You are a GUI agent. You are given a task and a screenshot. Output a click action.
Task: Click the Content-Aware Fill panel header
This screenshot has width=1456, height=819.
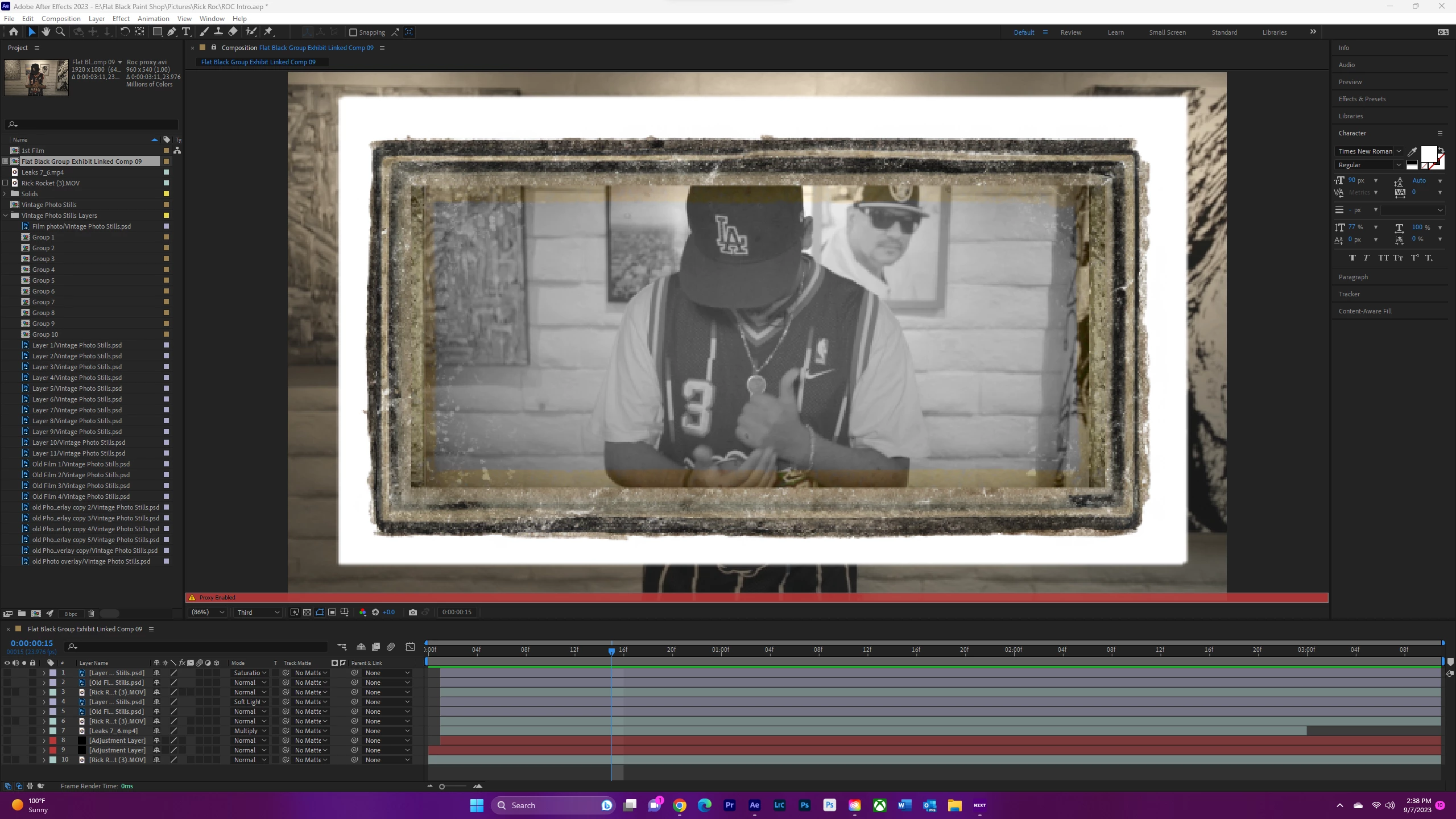coord(1364,311)
